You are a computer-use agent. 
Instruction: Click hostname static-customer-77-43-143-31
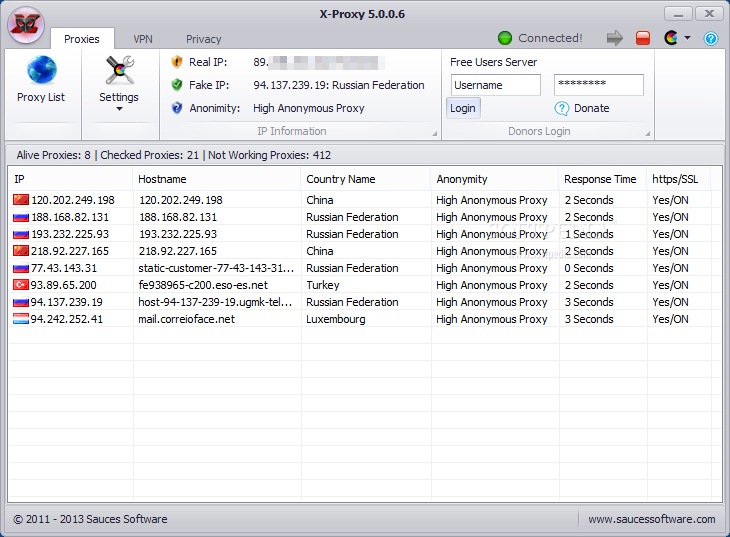[x=216, y=268]
